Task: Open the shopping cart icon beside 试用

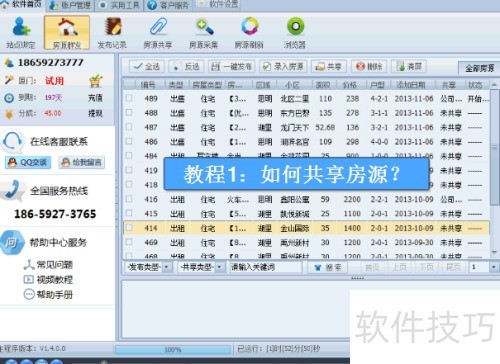Action: point(95,81)
